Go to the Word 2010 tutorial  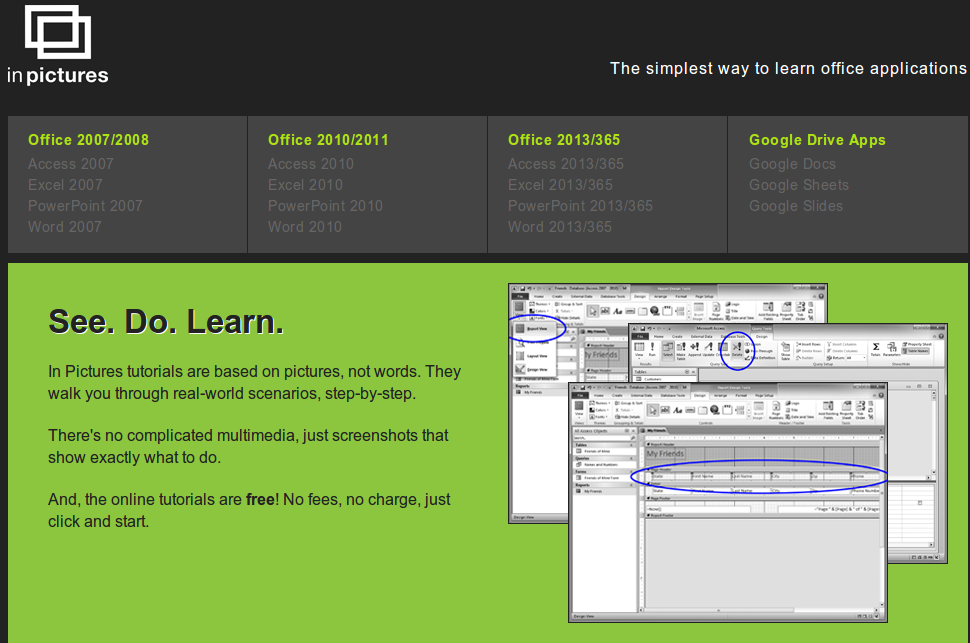(305, 227)
